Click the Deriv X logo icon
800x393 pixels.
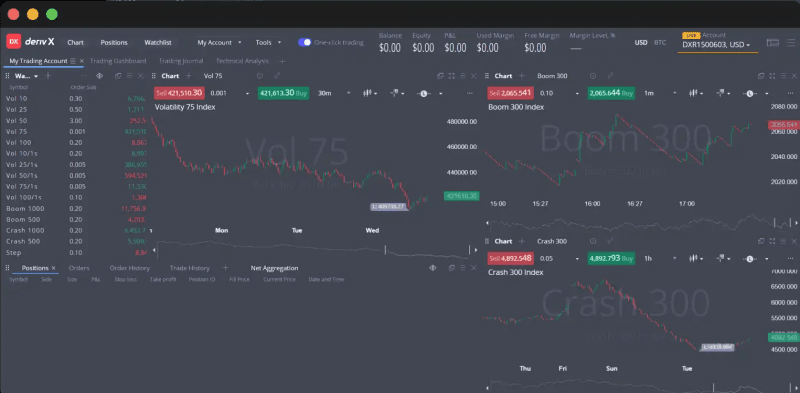pos(13,42)
